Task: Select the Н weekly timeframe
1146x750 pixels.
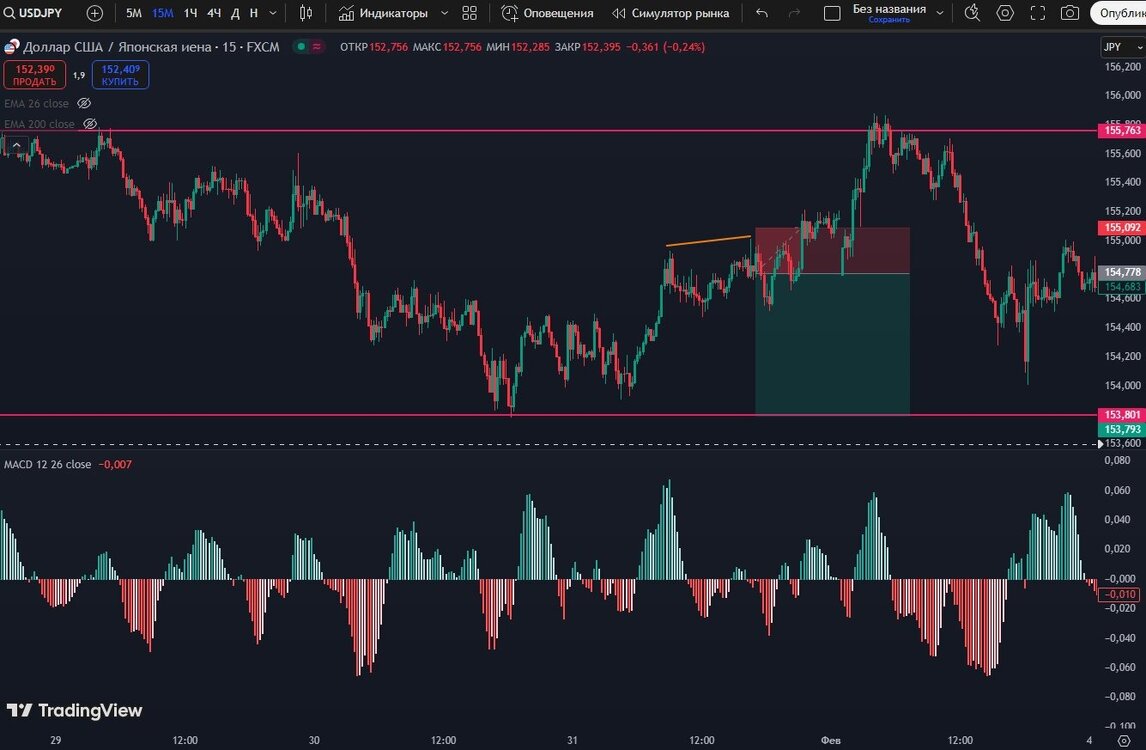Action: (x=254, y=13)
